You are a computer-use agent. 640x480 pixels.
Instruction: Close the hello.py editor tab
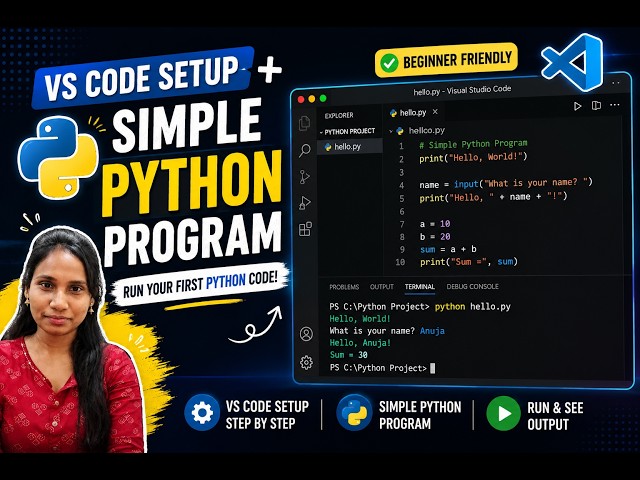[435, 112]
